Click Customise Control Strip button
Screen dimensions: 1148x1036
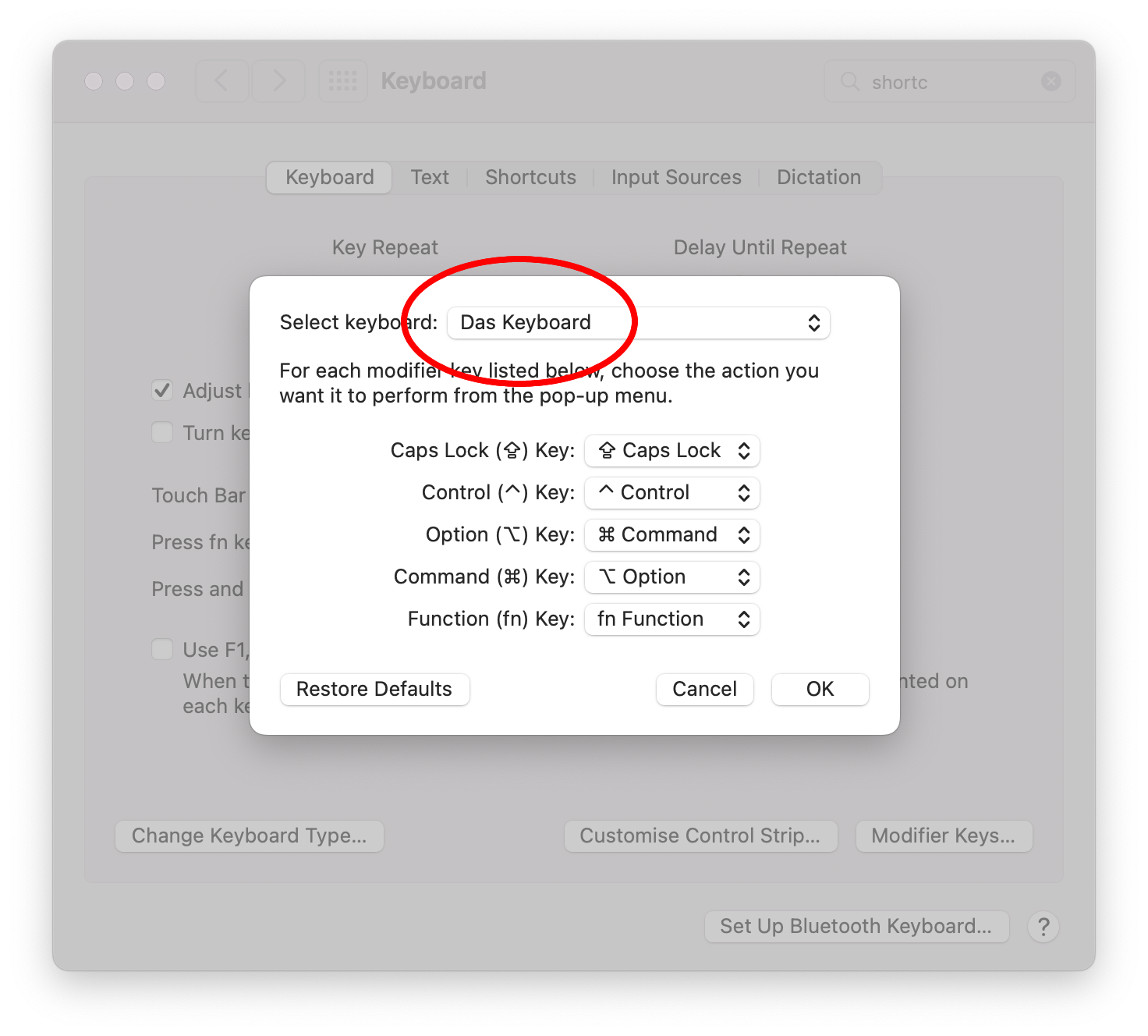(700, 836)
